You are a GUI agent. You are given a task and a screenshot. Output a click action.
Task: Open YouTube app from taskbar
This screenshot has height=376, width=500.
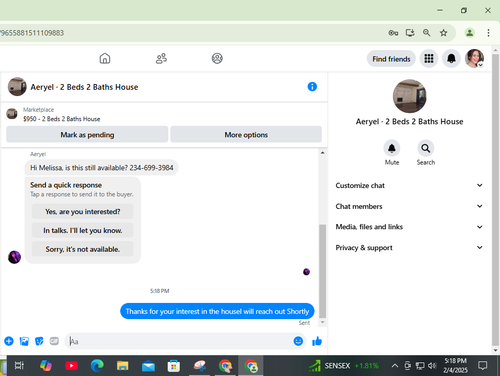coord(71,366)
